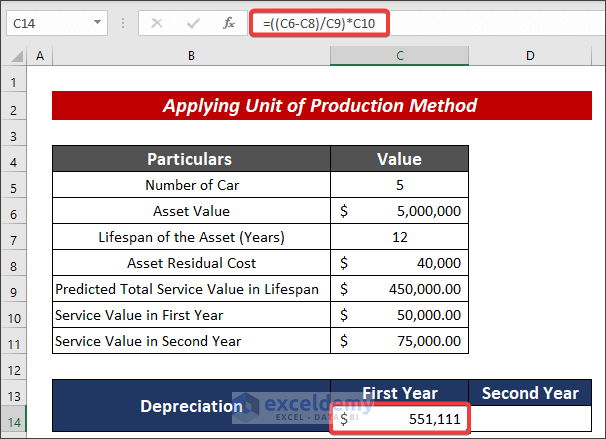Select the cell showing $ 450,000.00
This screenshot has height=439, width=606.
click(x=399, y=289)
